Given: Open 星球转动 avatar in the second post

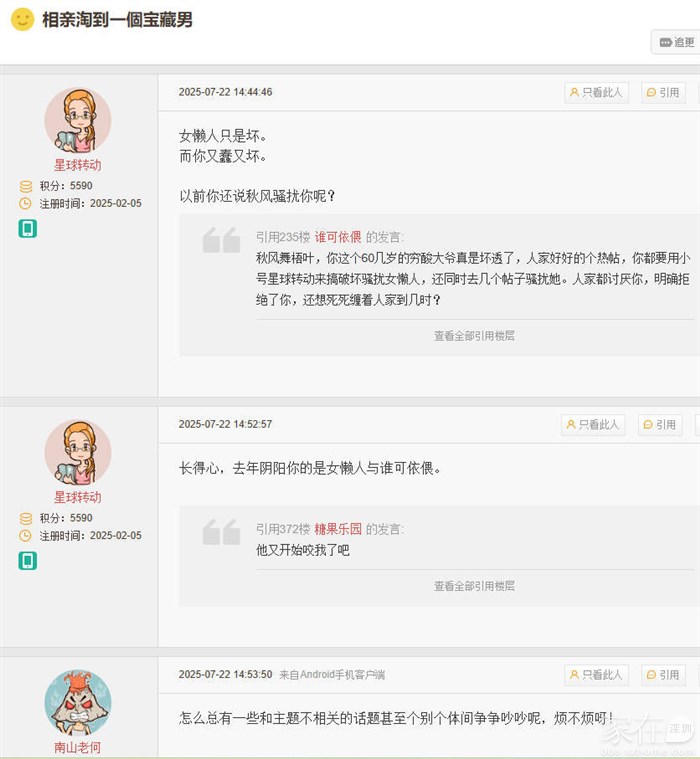Looking at the screenshot, I should tap(77, 453).
